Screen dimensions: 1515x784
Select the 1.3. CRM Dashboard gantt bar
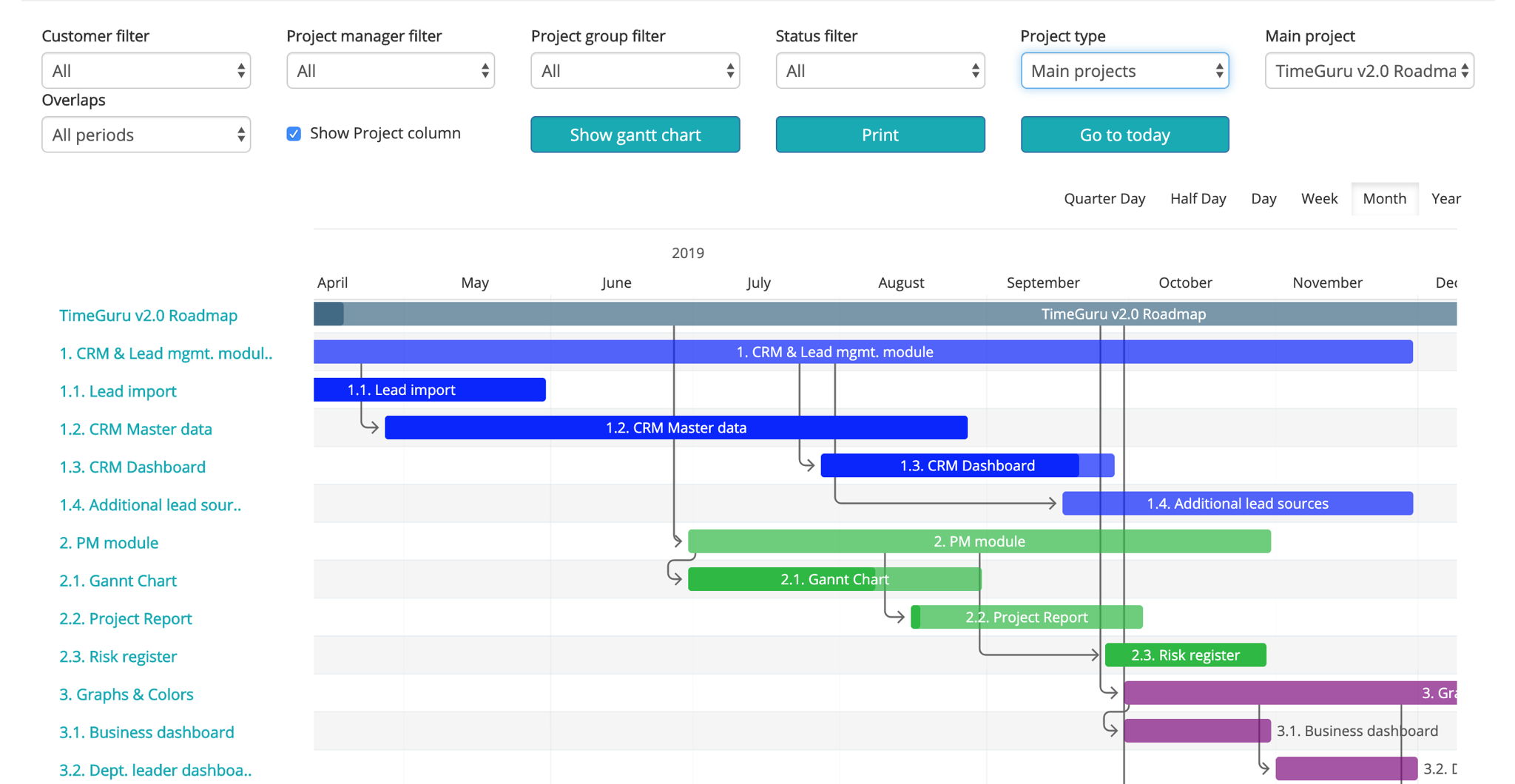click(968, 465)
